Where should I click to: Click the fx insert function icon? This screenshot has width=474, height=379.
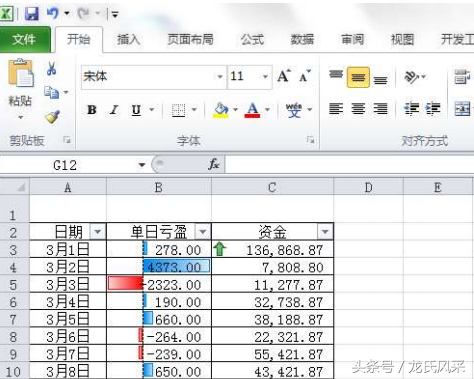click(x=213, y=164)
